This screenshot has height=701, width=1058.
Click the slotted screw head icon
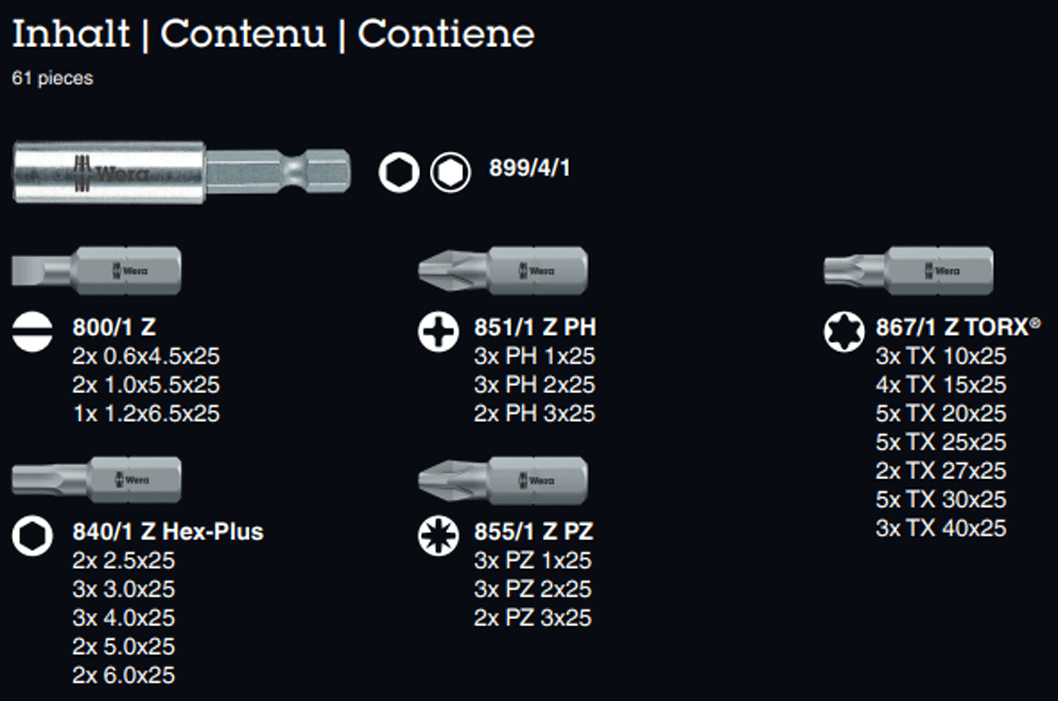point(32,332)
